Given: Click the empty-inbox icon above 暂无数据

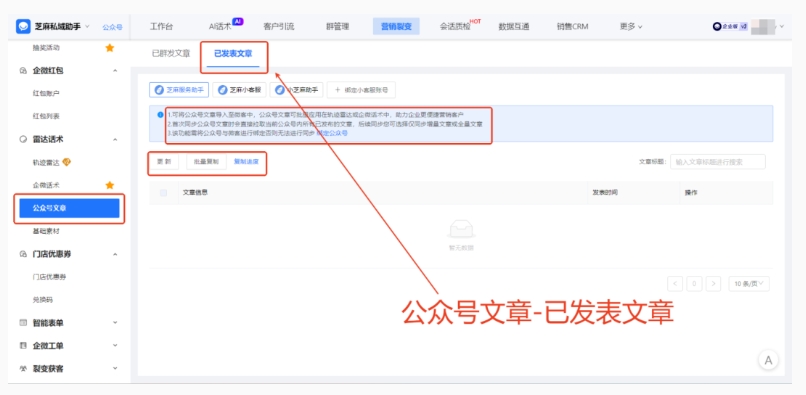Looking at the screenshot, I should (x=461, y=229).
